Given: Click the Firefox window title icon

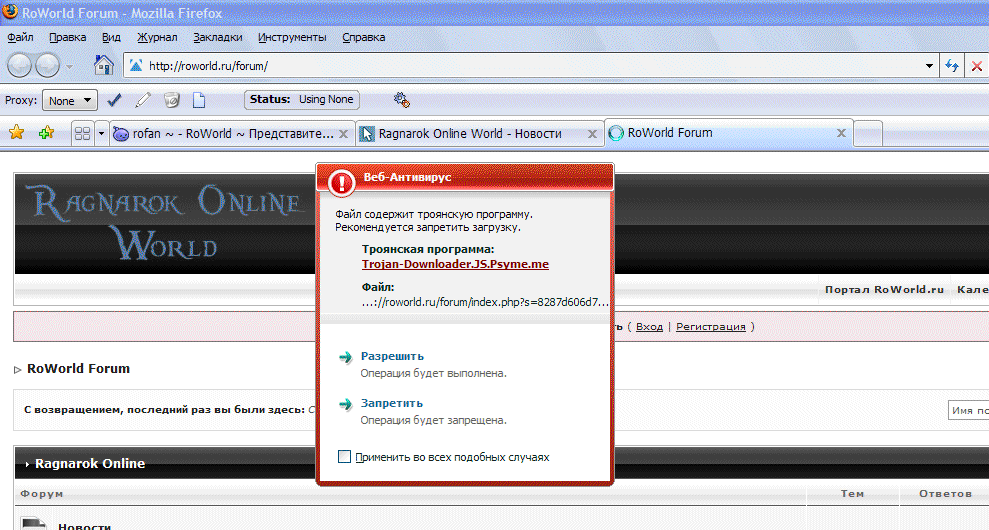Looking at the screenshot, I should coord(10,11).
